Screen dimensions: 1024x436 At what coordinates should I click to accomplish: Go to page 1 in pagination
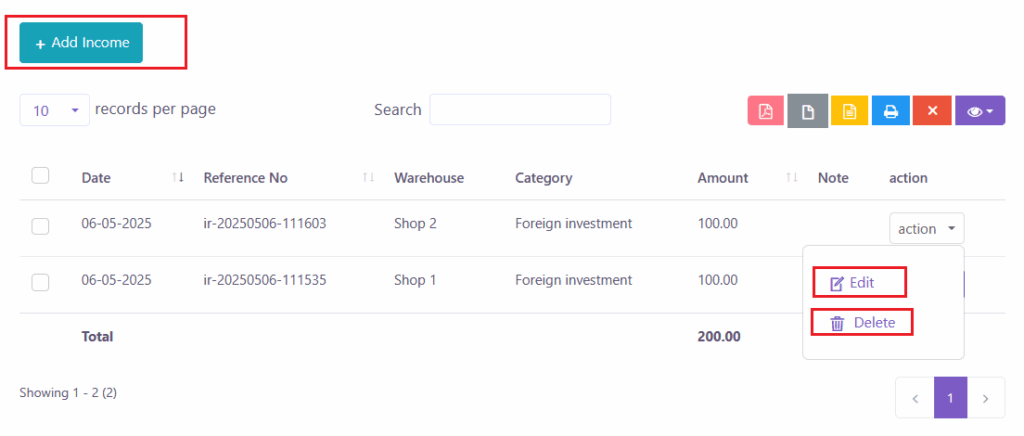click(x=949, y=398)
